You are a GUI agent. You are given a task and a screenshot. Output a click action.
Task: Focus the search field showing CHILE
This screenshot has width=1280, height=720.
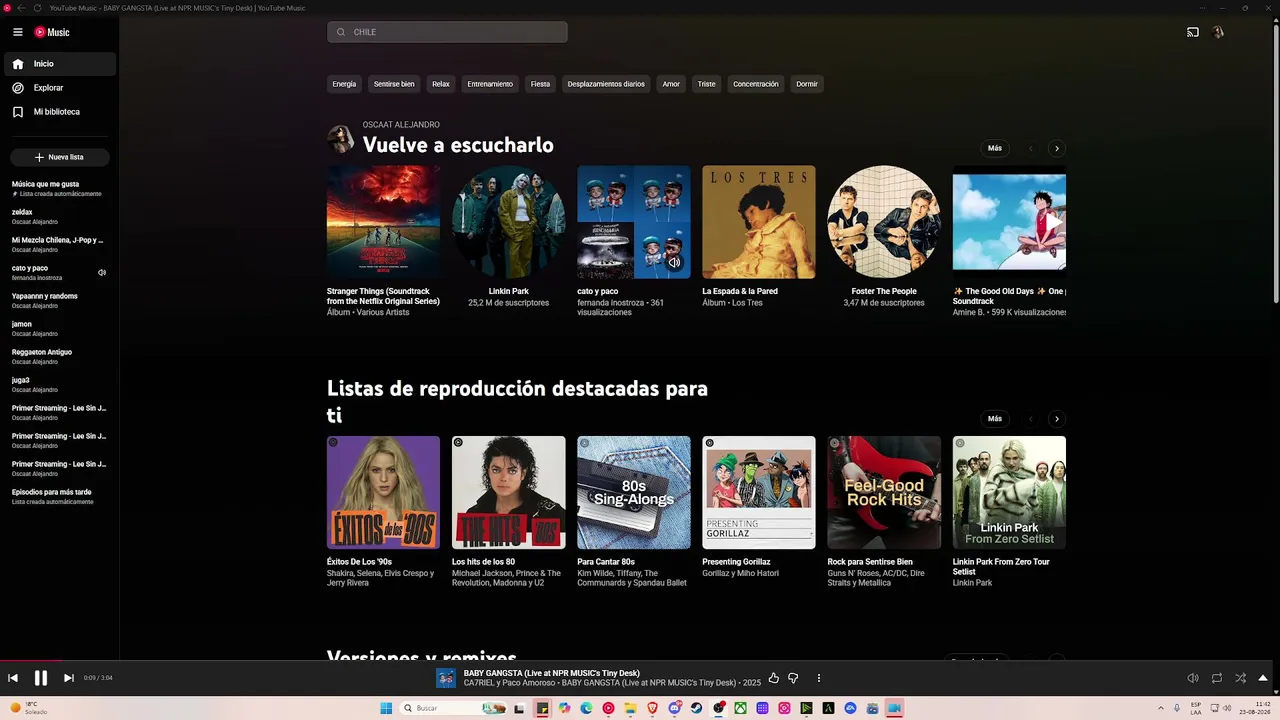pos(447,32)
